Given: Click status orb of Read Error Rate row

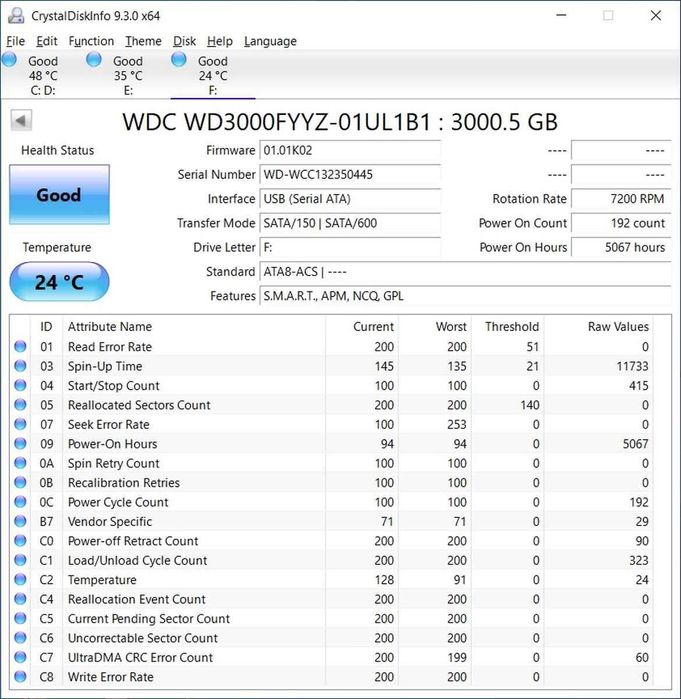Looking at the screenshot, I should point(20,346).
